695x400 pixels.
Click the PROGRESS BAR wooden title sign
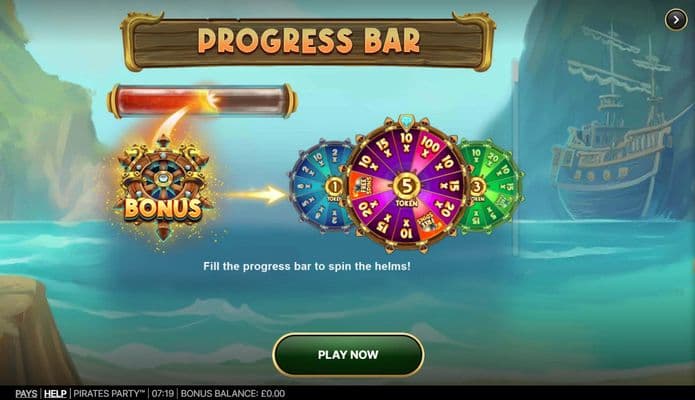click(x=308, y=41)
